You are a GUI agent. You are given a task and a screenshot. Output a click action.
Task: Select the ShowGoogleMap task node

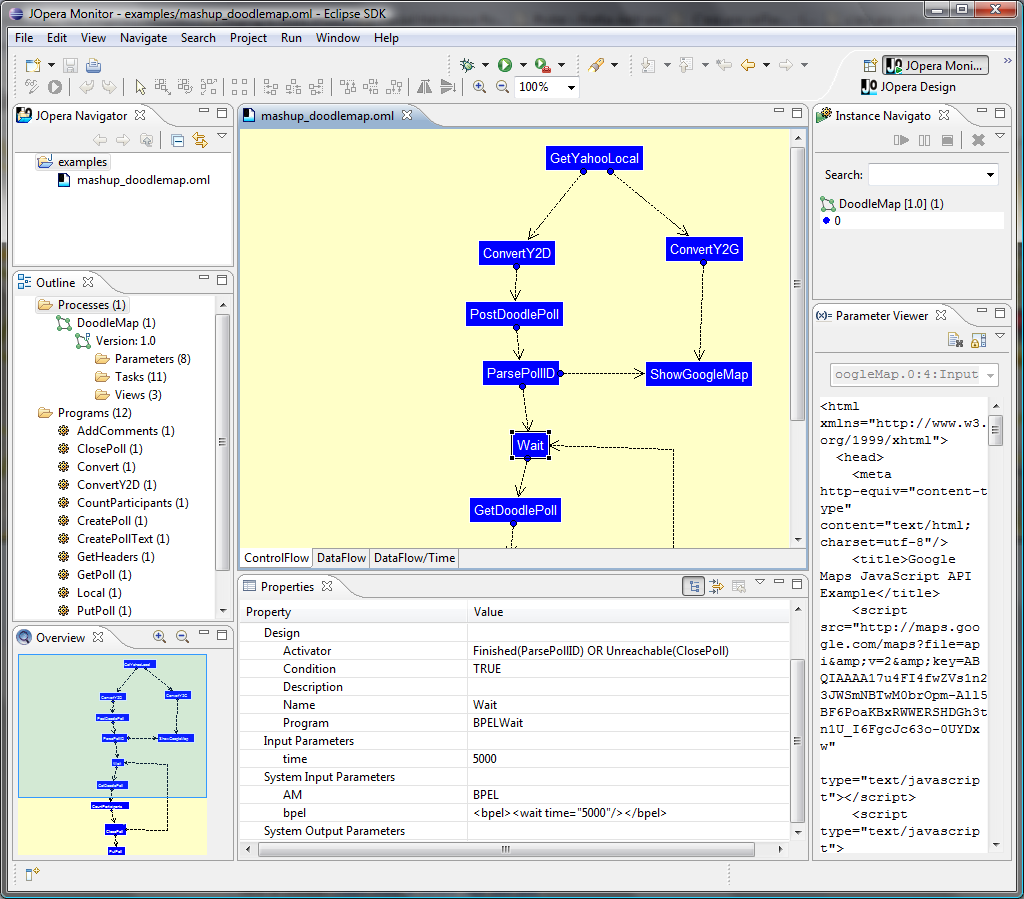(x=699, y=374)
